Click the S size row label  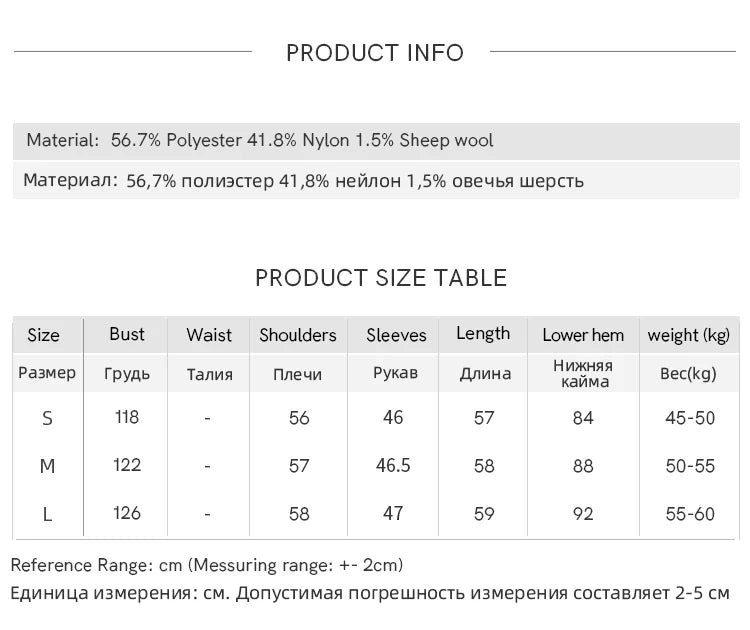click(x=47, y=418)
